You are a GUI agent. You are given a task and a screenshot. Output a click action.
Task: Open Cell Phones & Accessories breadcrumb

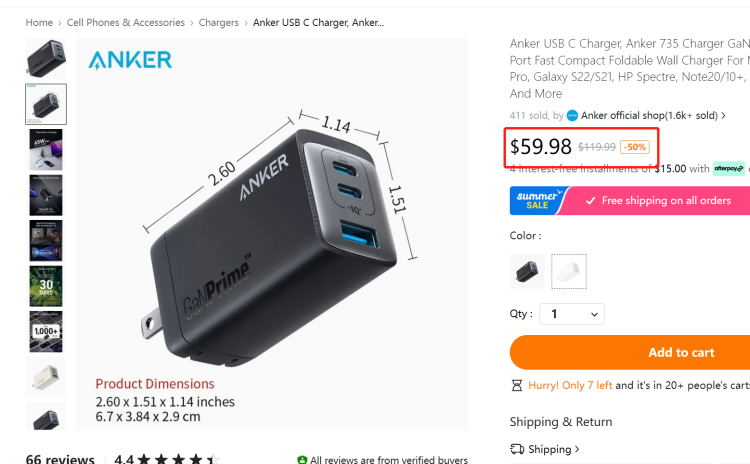coord(126,22)
